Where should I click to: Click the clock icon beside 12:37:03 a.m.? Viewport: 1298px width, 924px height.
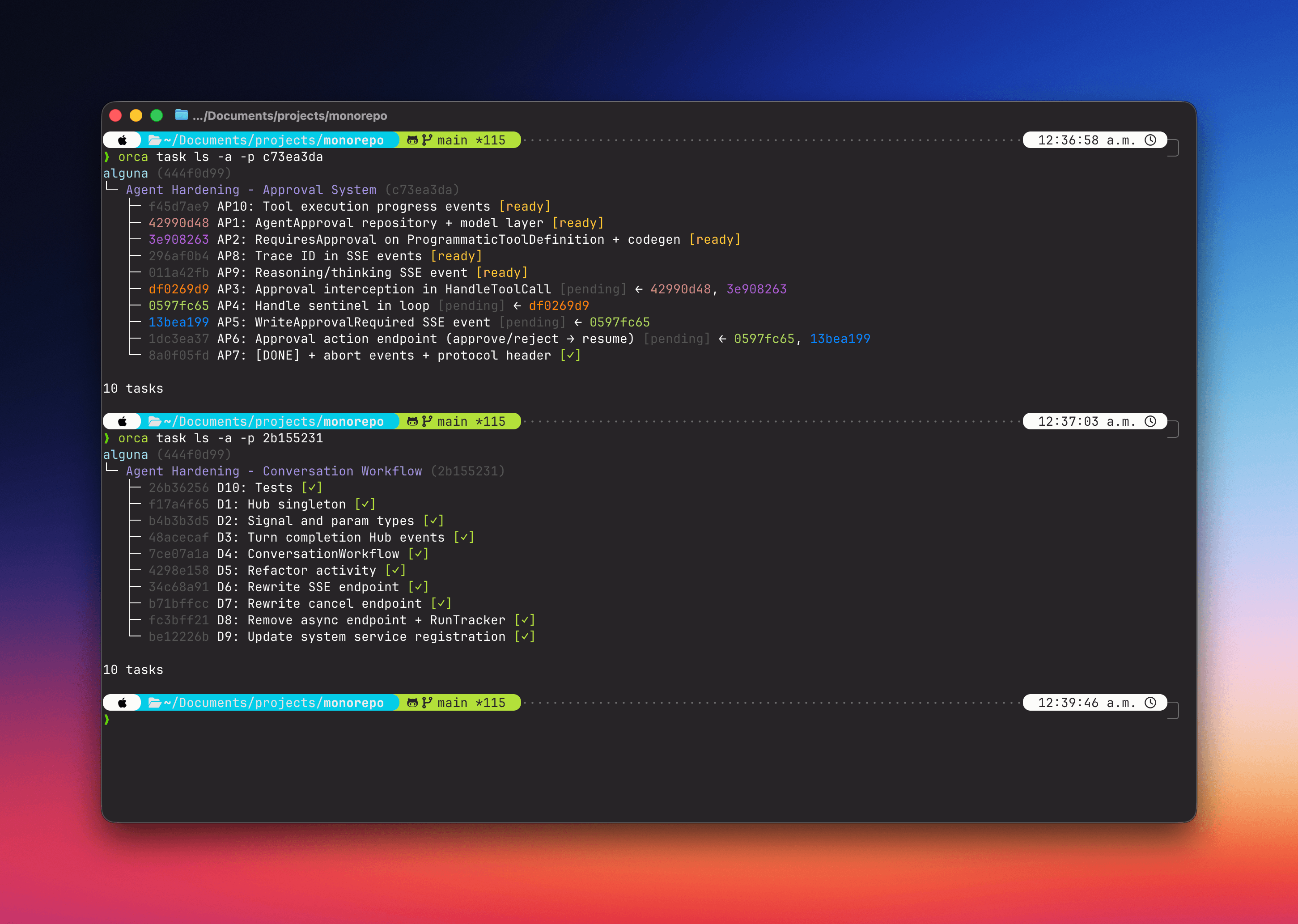coord(1150,422)
